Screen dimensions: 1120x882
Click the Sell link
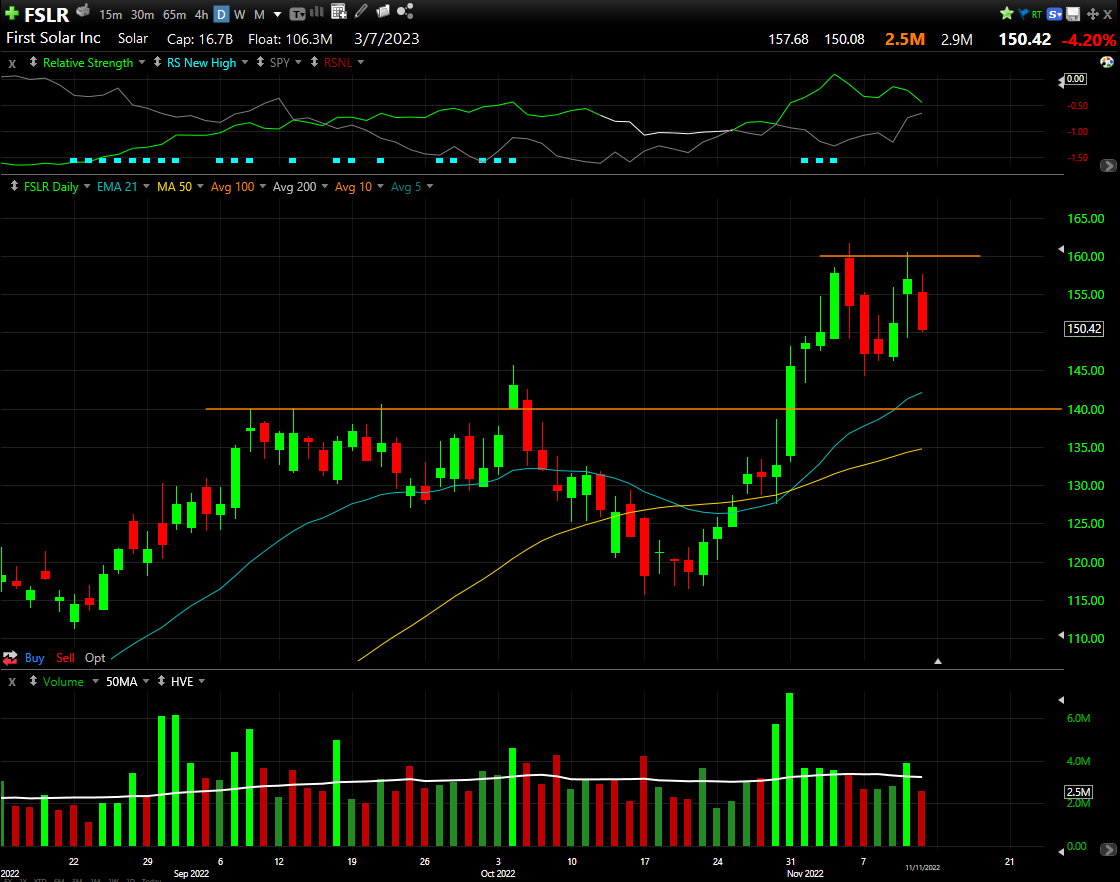(65, 658)
